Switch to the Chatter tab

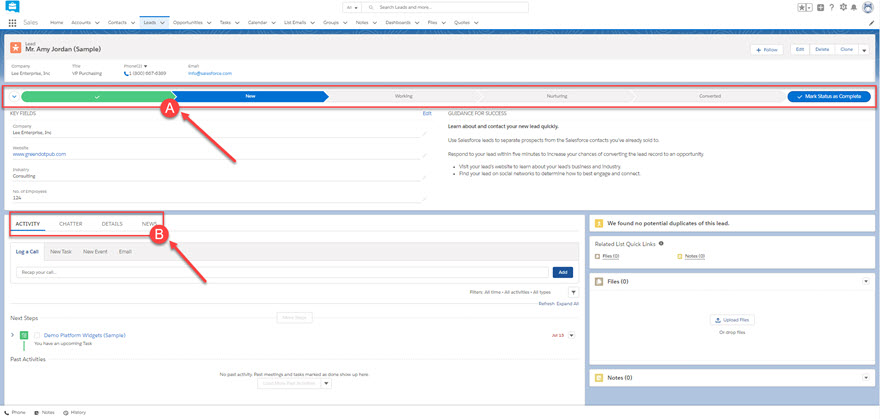[x=70, y=224]
